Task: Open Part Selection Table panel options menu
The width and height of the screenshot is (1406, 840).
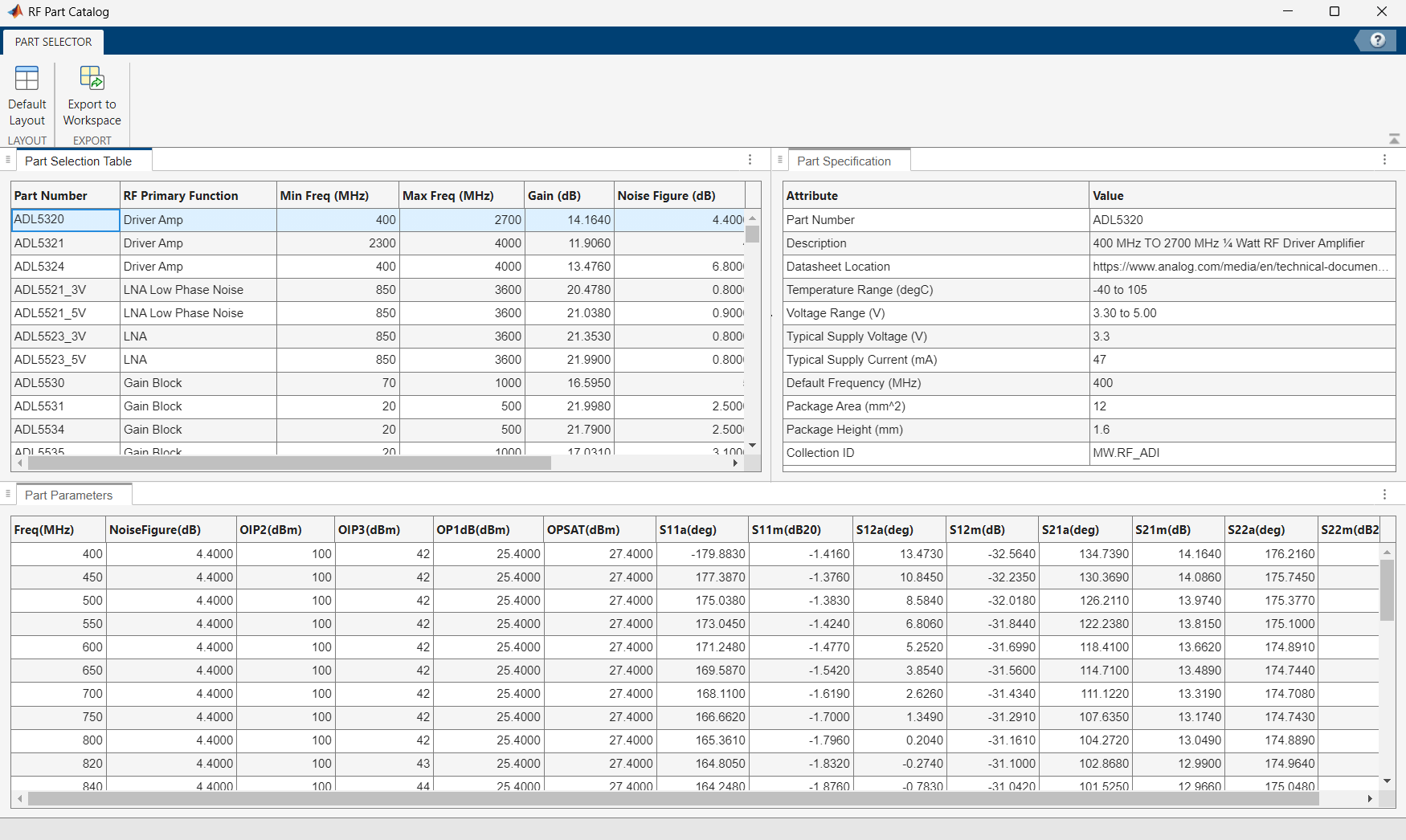Action: point(750,161)
